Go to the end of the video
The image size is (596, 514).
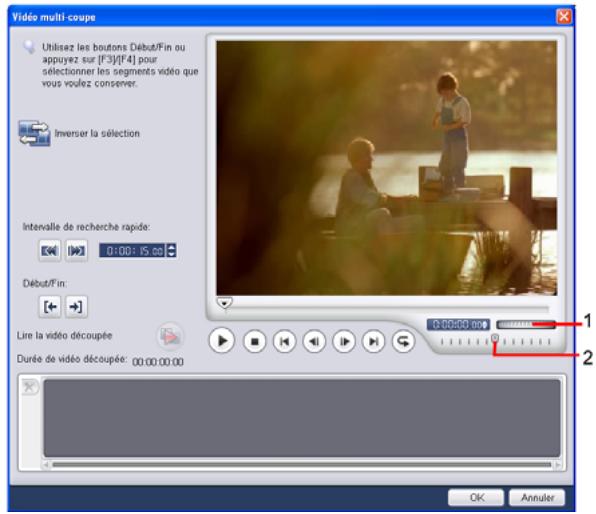tap(374, 341)
